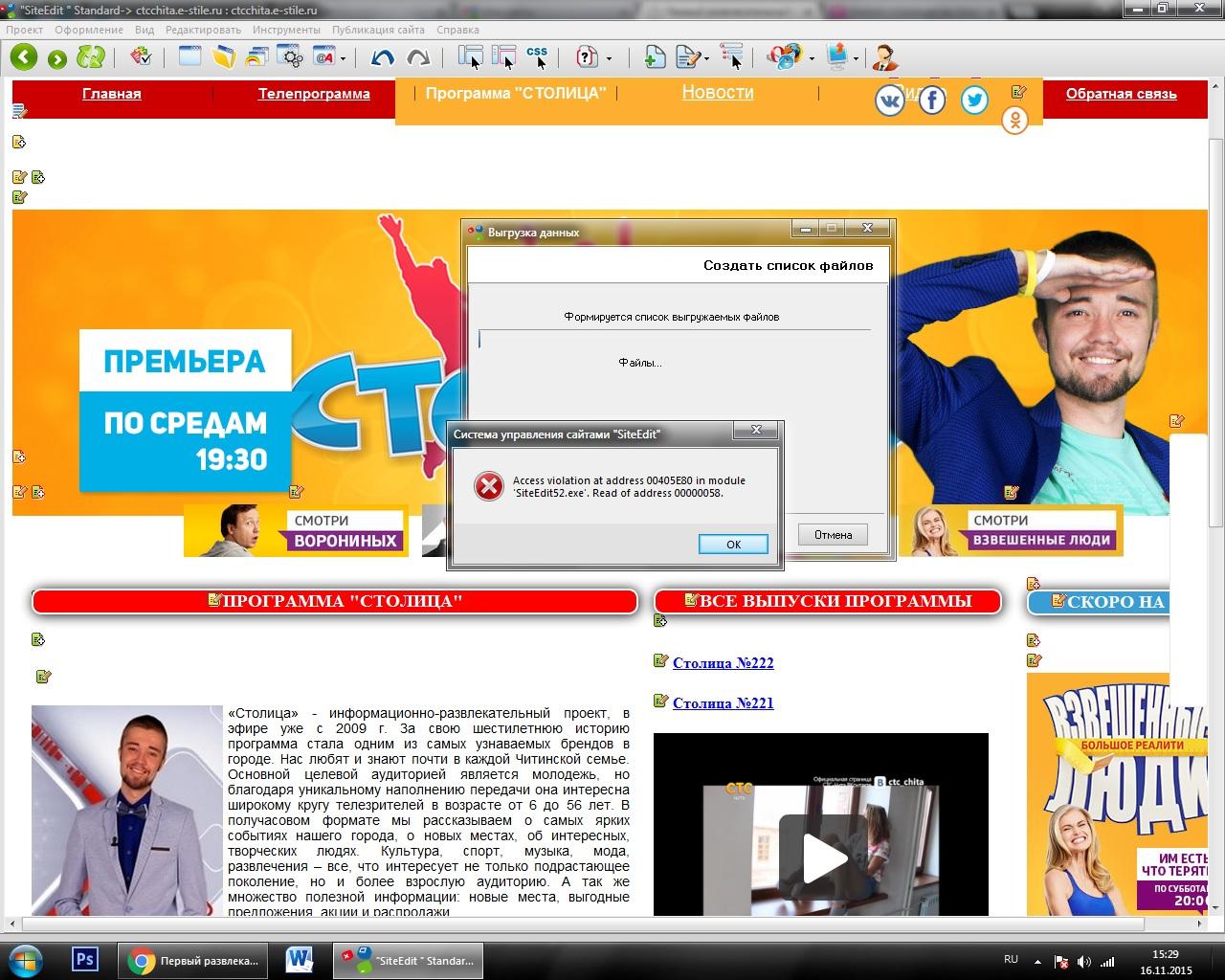The height and width of the screenshot is (980, 1225).
Task: Click the help question mark document icon
Action: click(x=587, y=57)
